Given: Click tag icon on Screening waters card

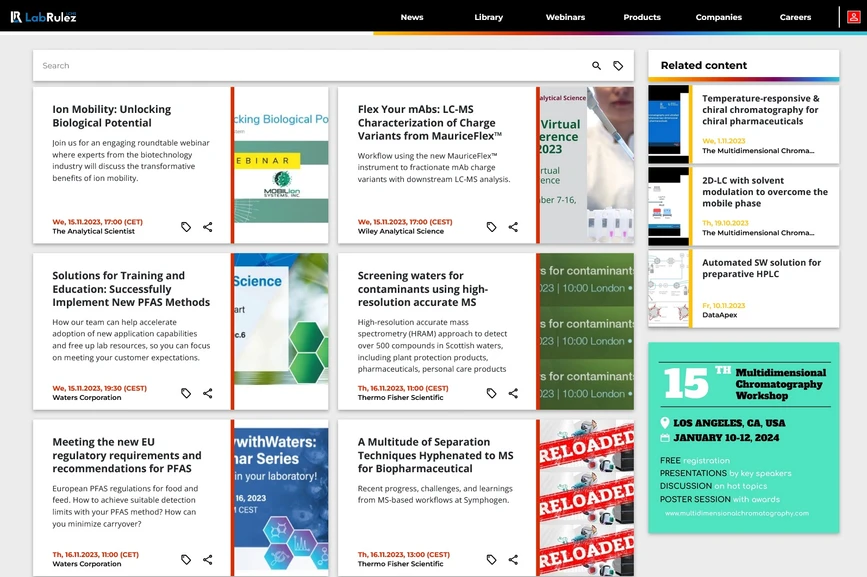Looking at the screenshot, I should [x=491, y=393].
